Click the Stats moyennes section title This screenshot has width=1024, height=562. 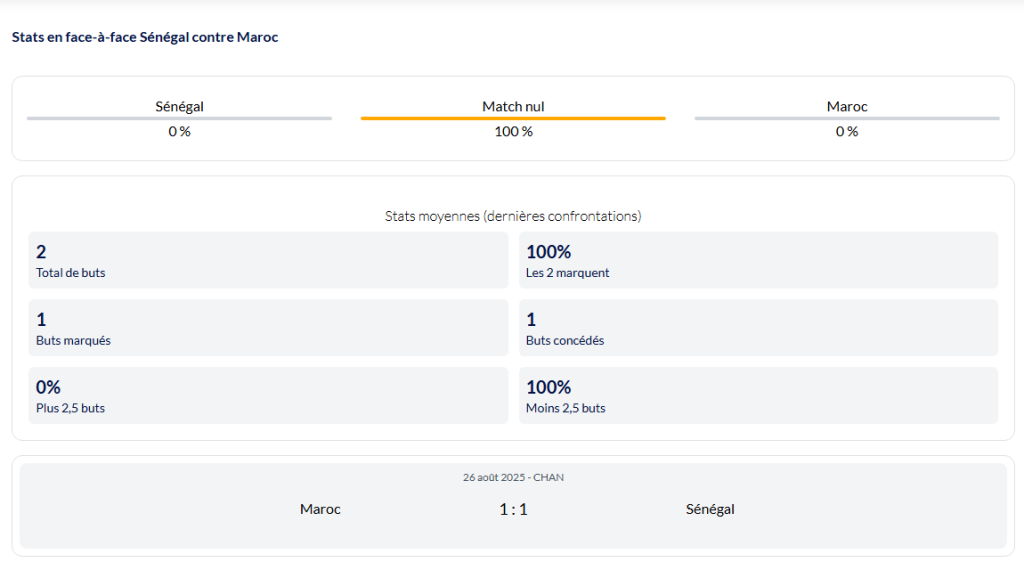(x=513, y=216)
